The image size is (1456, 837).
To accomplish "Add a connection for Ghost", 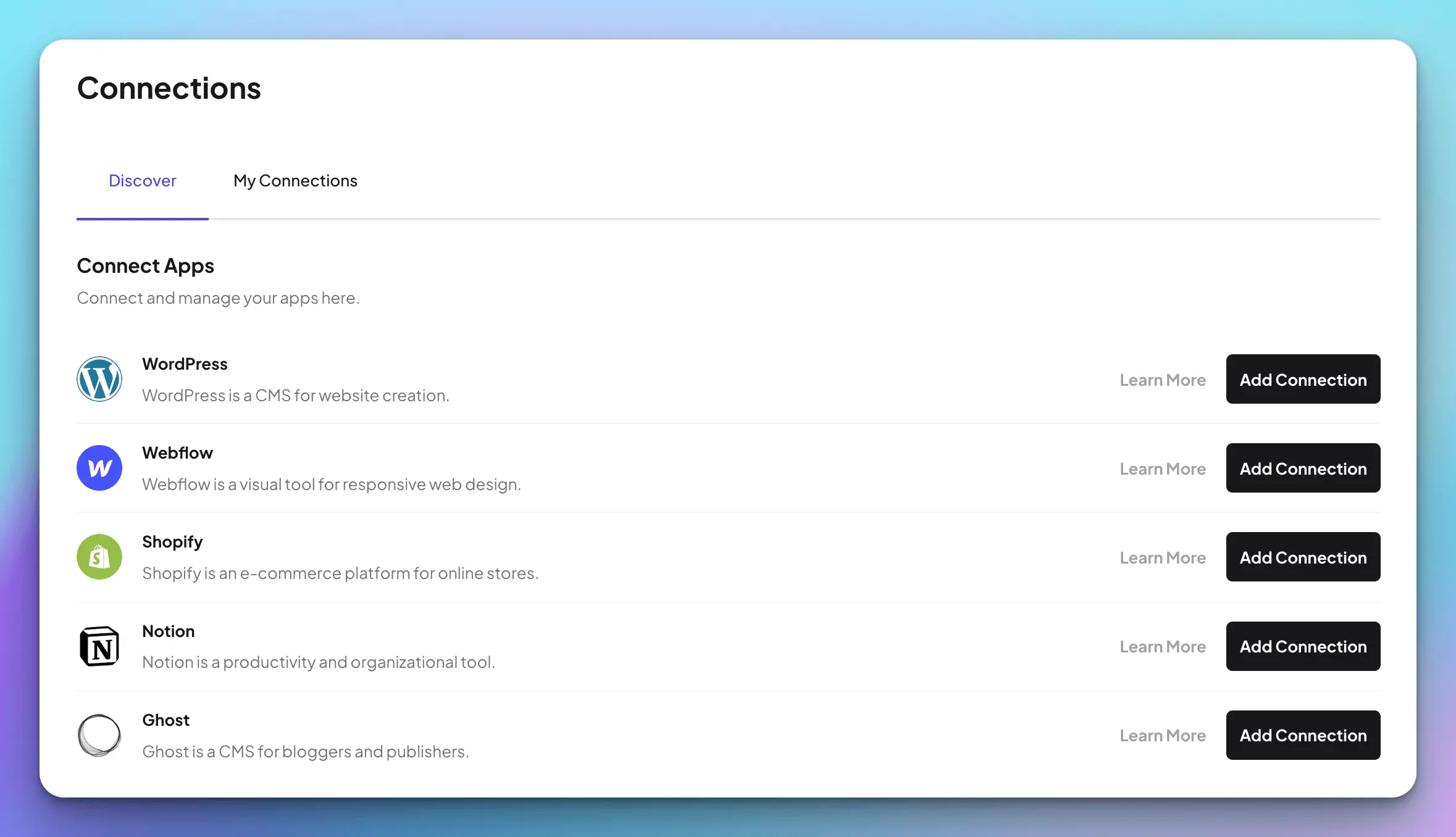I will 1303,735.
